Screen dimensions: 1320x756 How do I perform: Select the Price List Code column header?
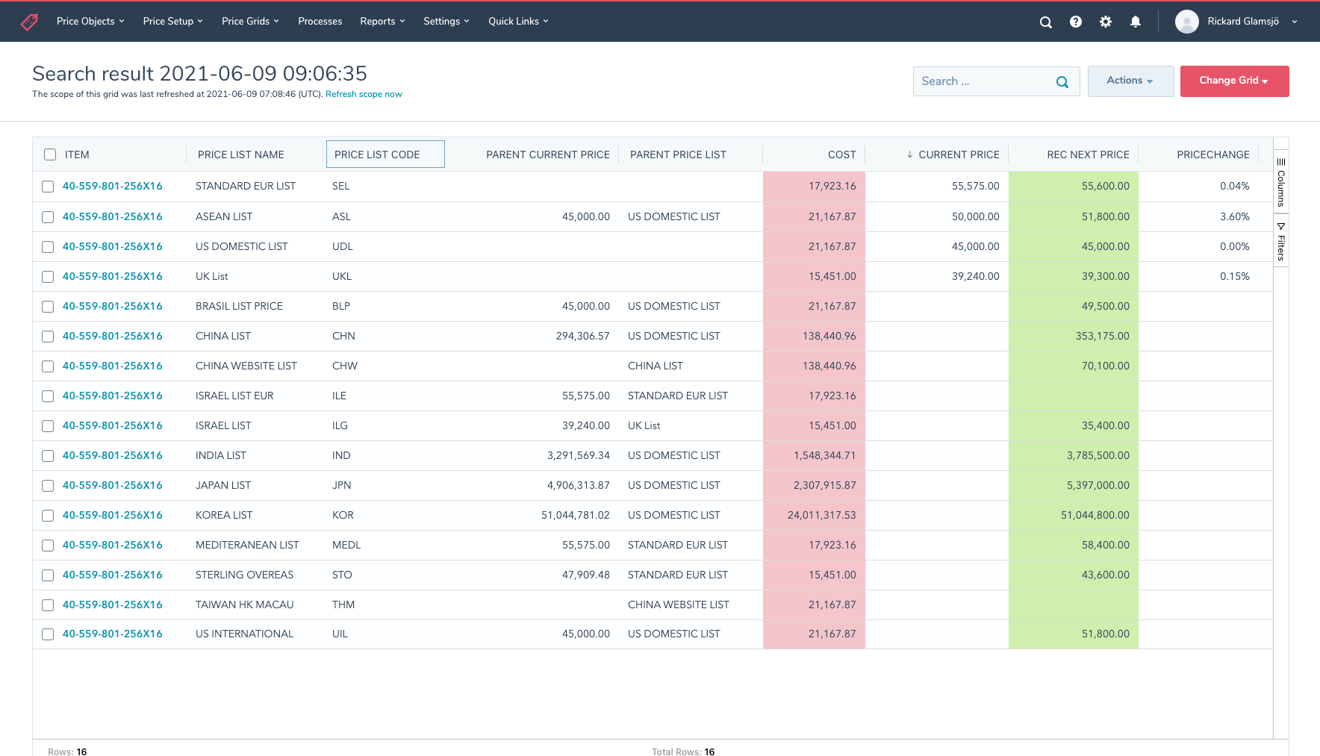385,155
